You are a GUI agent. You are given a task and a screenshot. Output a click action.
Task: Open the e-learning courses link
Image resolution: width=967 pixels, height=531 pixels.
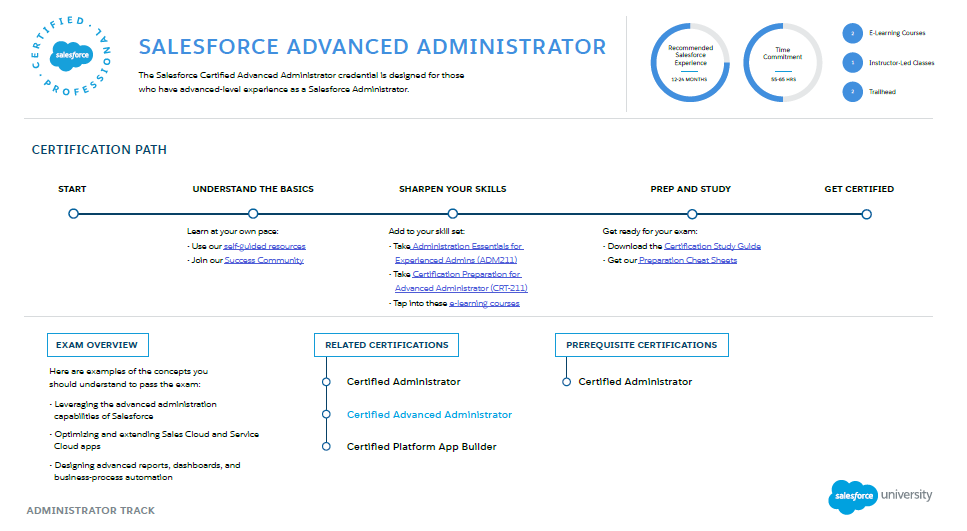point(484,303)
